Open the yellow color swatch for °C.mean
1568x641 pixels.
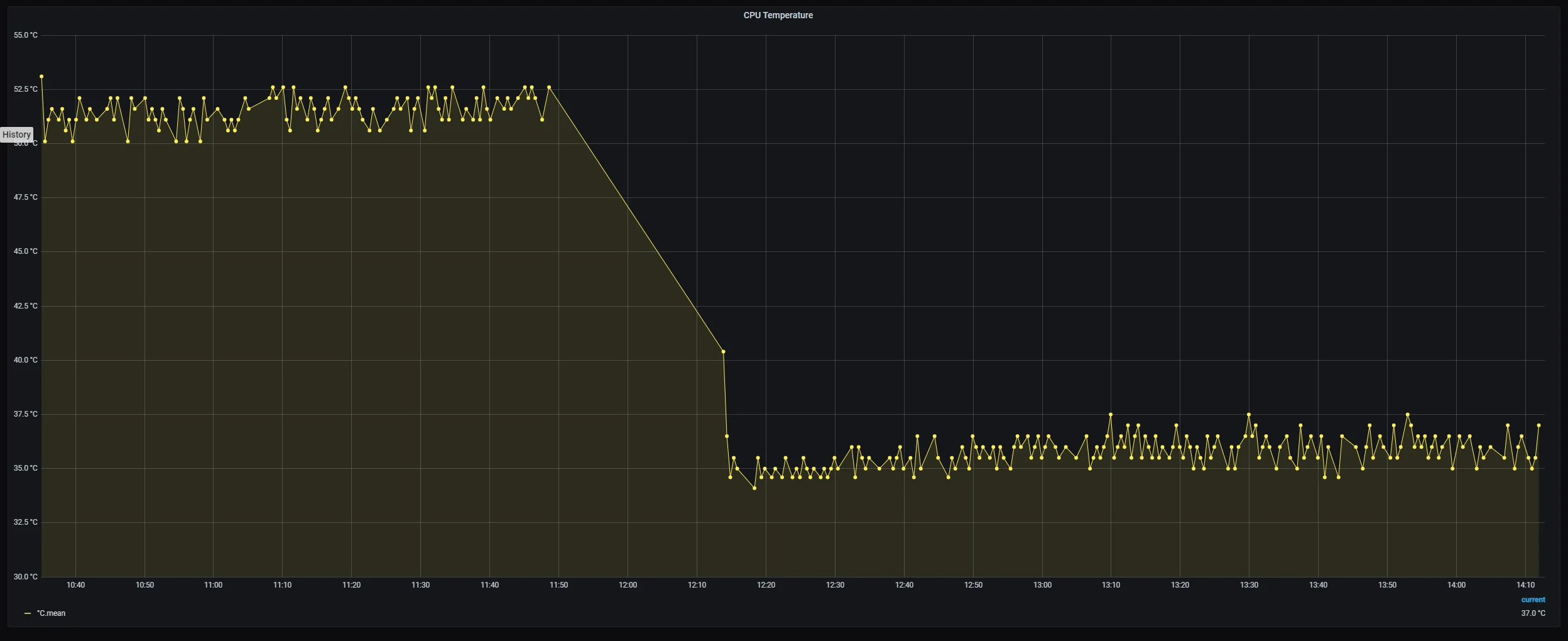(x=27, y=613)
